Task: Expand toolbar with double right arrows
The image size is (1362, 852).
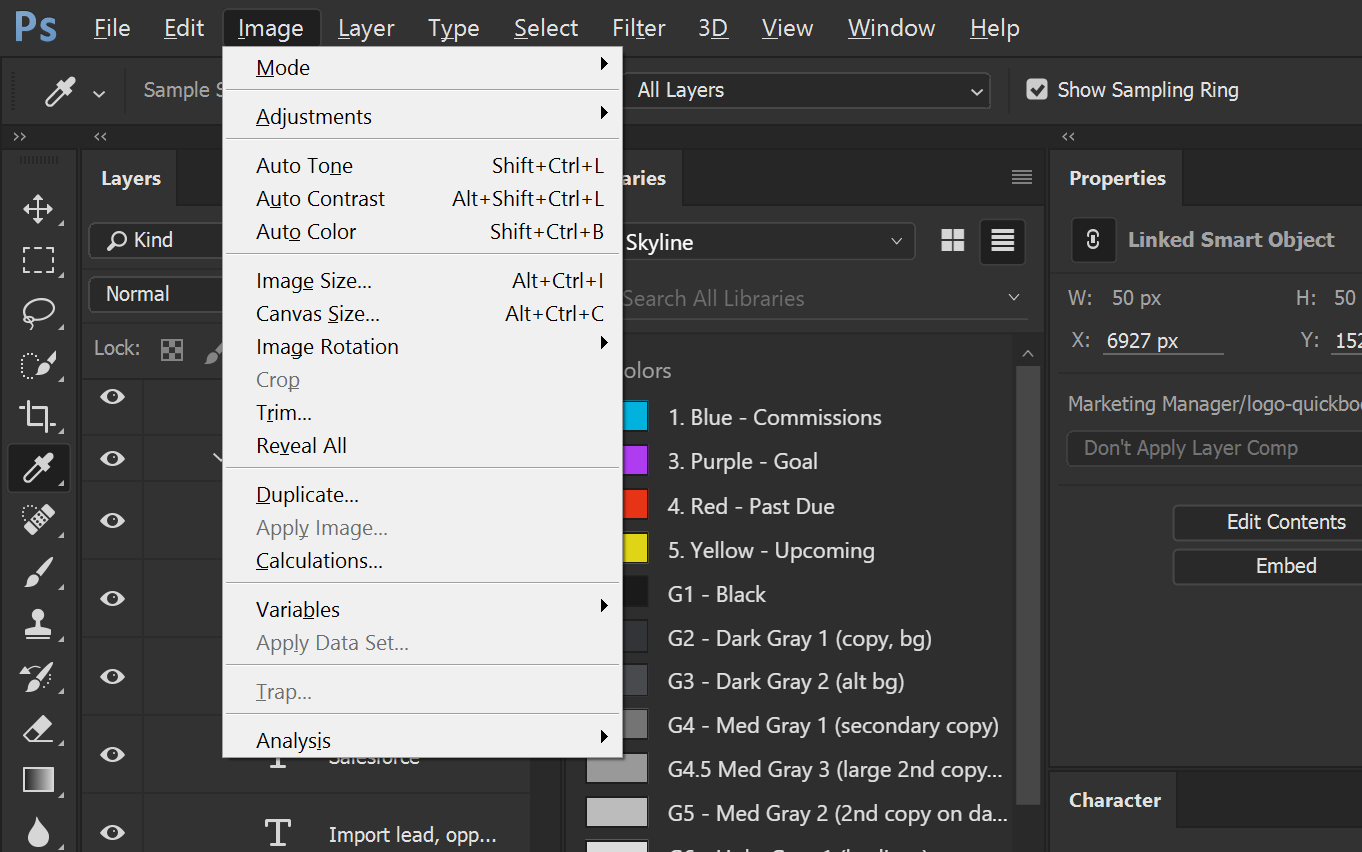Action: pos(20,136)
